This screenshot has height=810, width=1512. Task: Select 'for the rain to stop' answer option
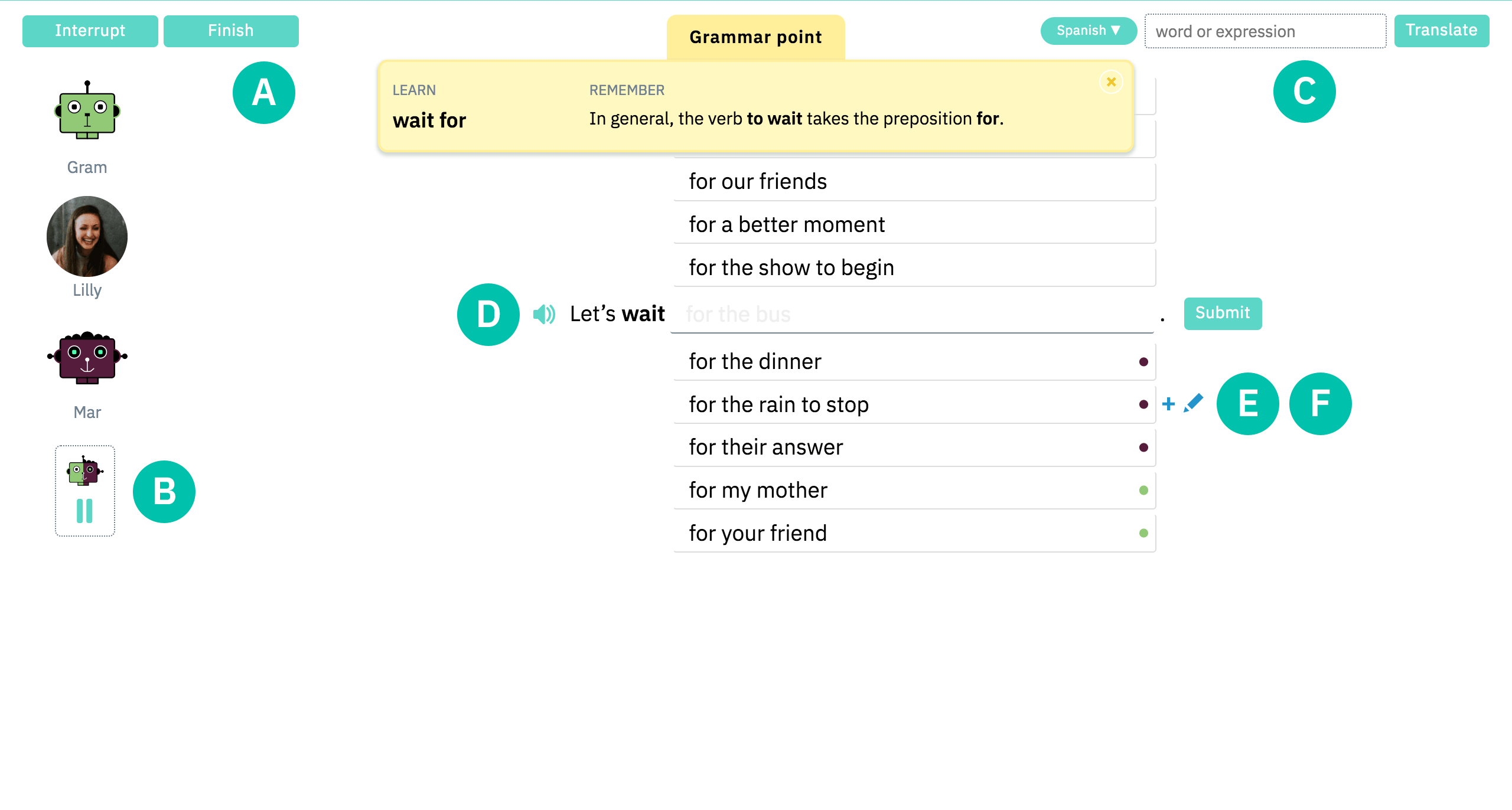pos(912,404)
